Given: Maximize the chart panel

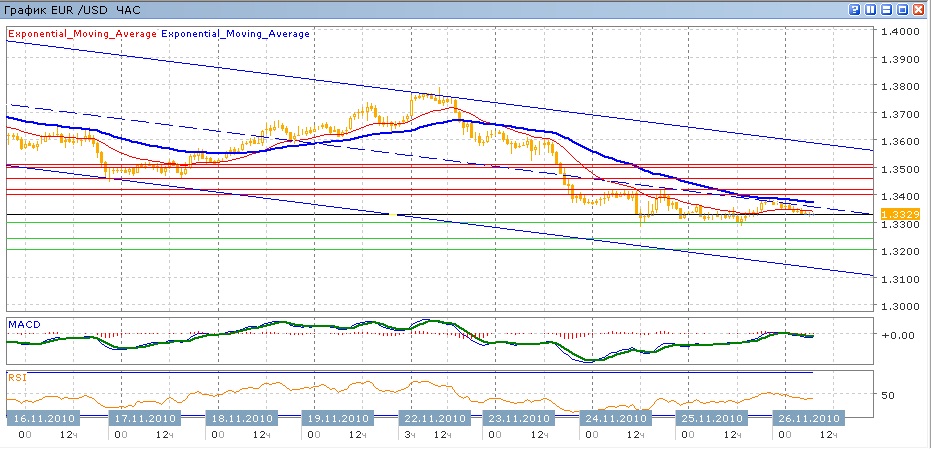Looking at the screenshot, I should tap(902, 9).
